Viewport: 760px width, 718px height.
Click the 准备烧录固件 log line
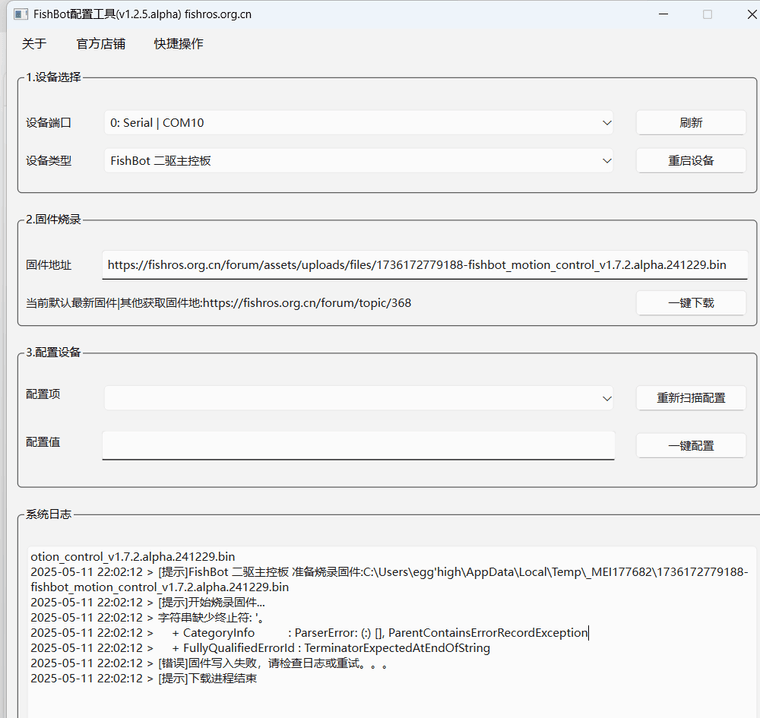coord(389,579)
